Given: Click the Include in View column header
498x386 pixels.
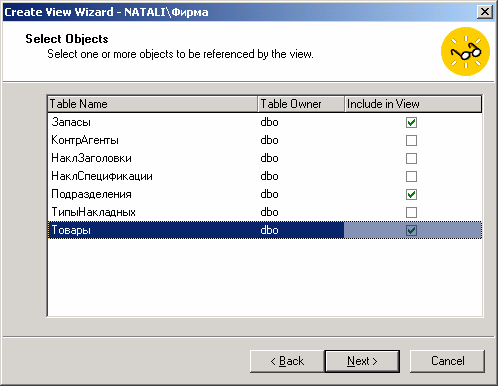Looking at the screenshot, I should tap(413, 104).
